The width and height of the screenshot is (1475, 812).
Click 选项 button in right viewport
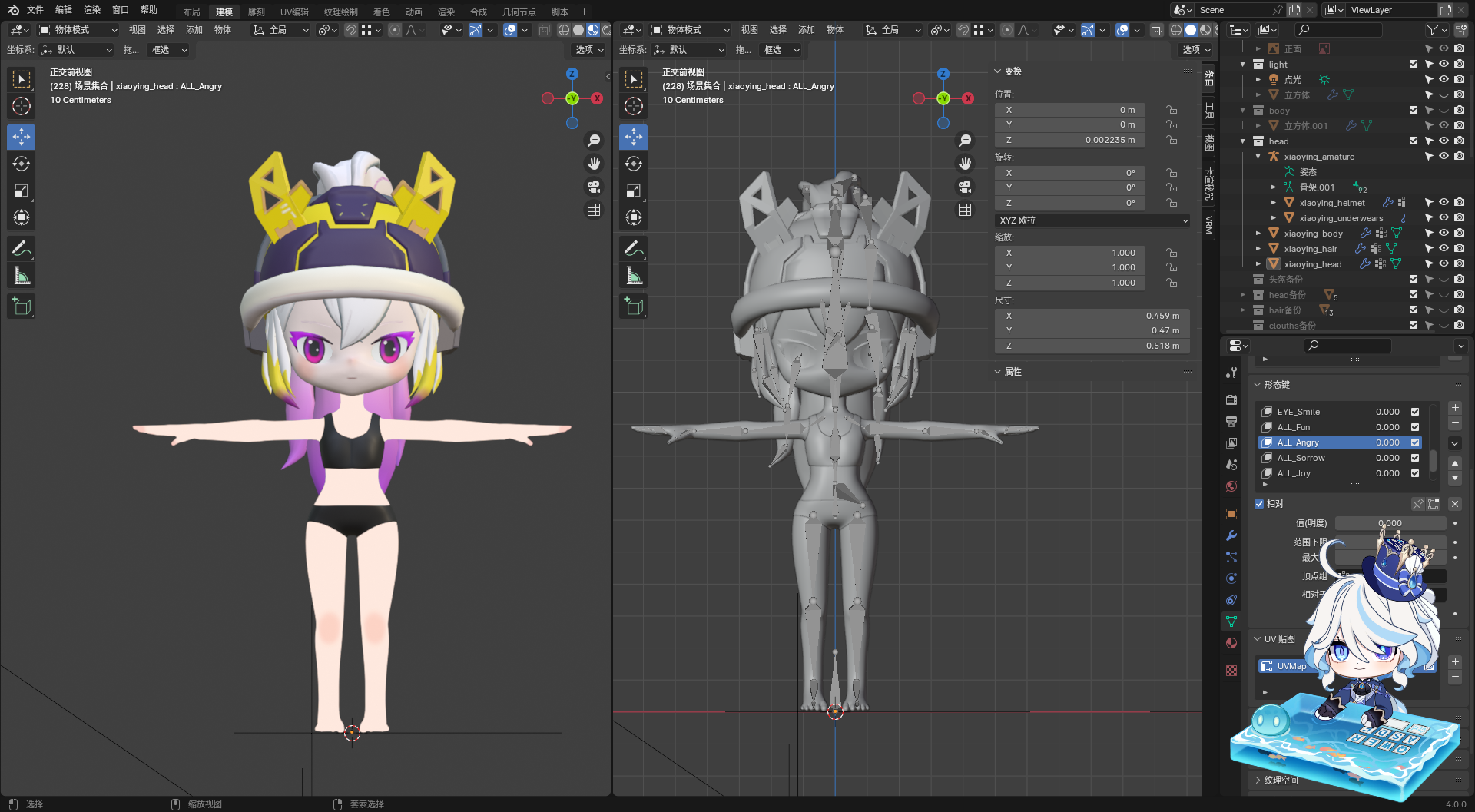click(x=1196, y=50)
